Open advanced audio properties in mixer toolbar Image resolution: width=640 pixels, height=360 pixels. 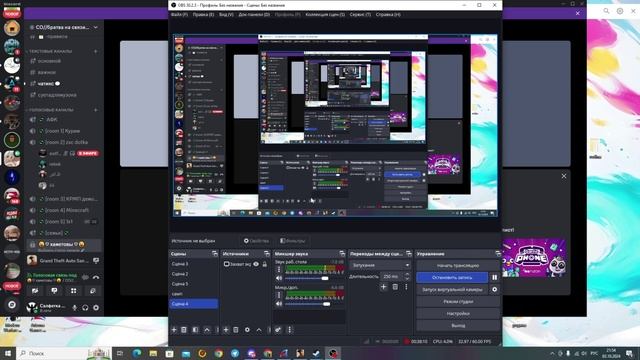278,329
